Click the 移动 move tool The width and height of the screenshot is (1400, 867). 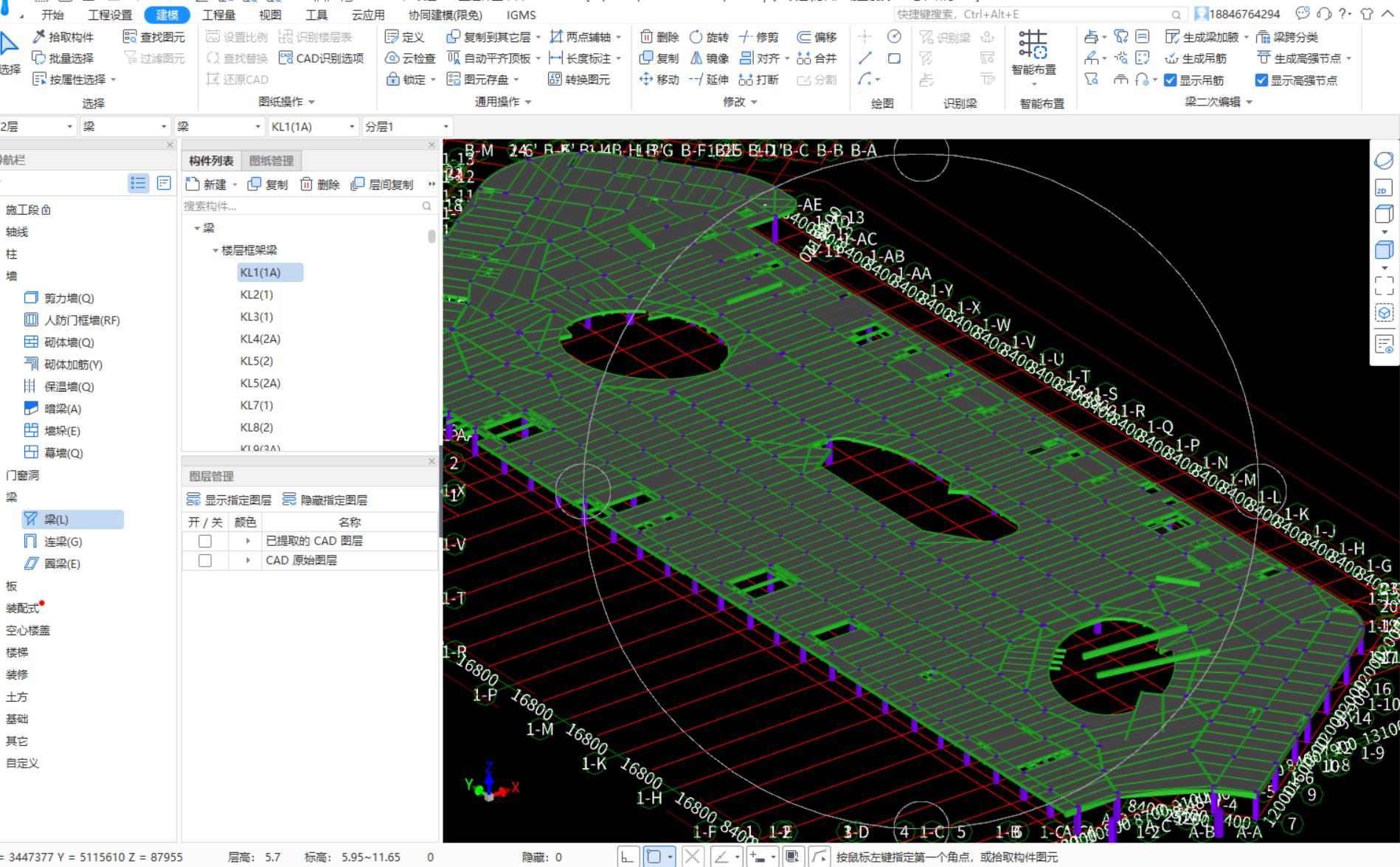(x=659, y=80)
